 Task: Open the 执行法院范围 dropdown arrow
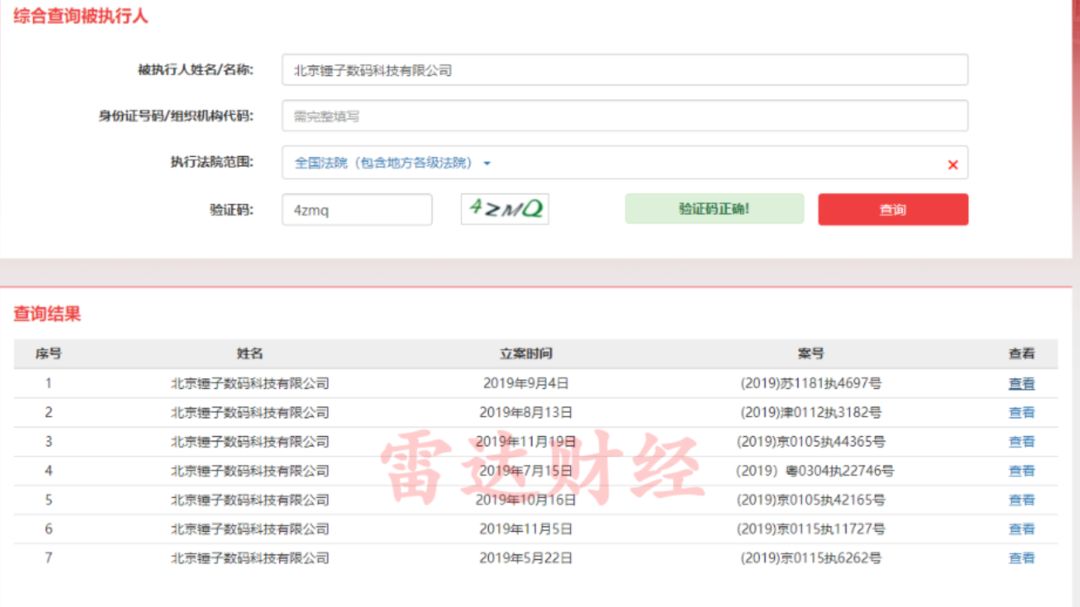pyautogui.click(x=487, y=163)
